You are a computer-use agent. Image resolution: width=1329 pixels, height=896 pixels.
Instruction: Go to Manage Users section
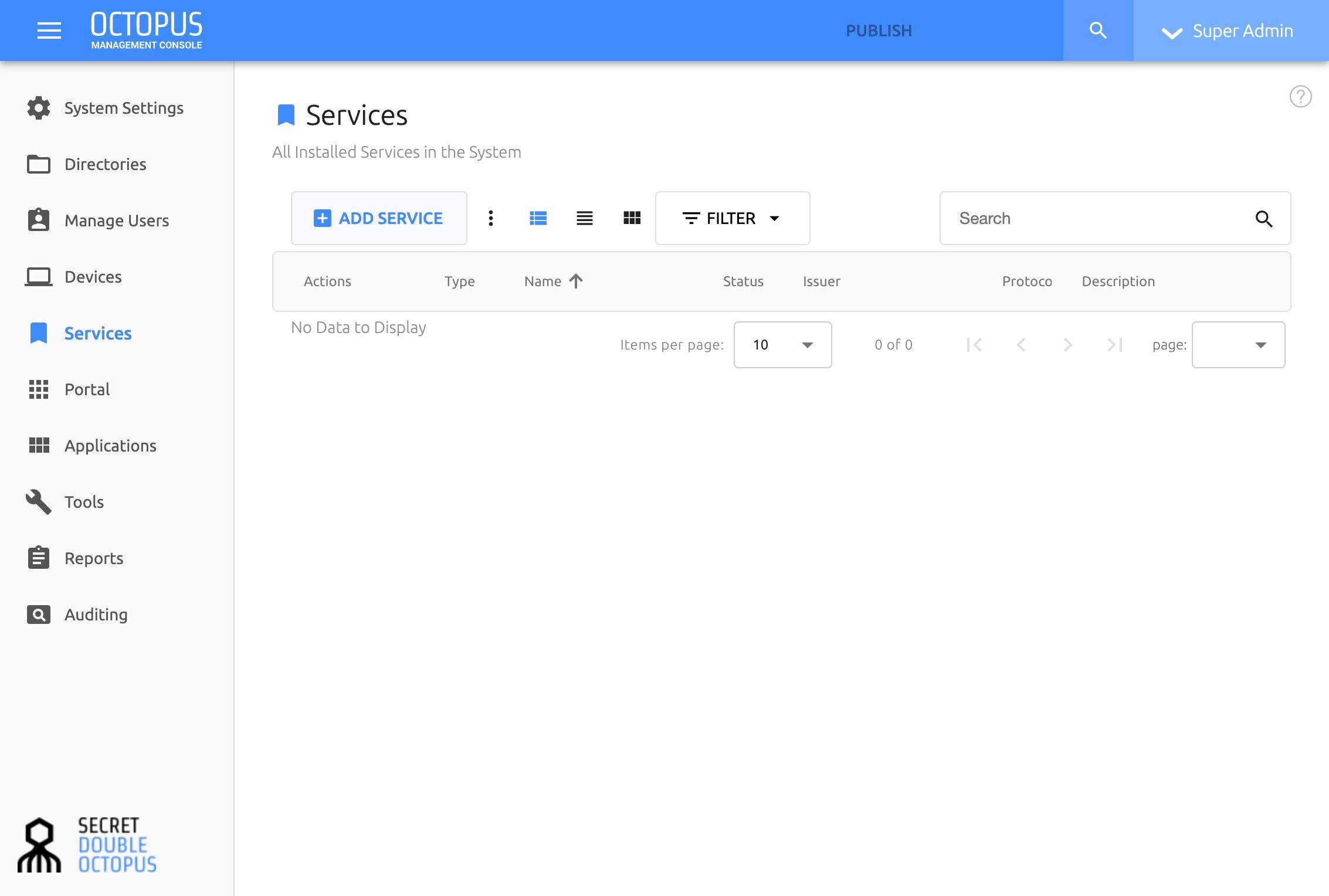coord(117,220)
